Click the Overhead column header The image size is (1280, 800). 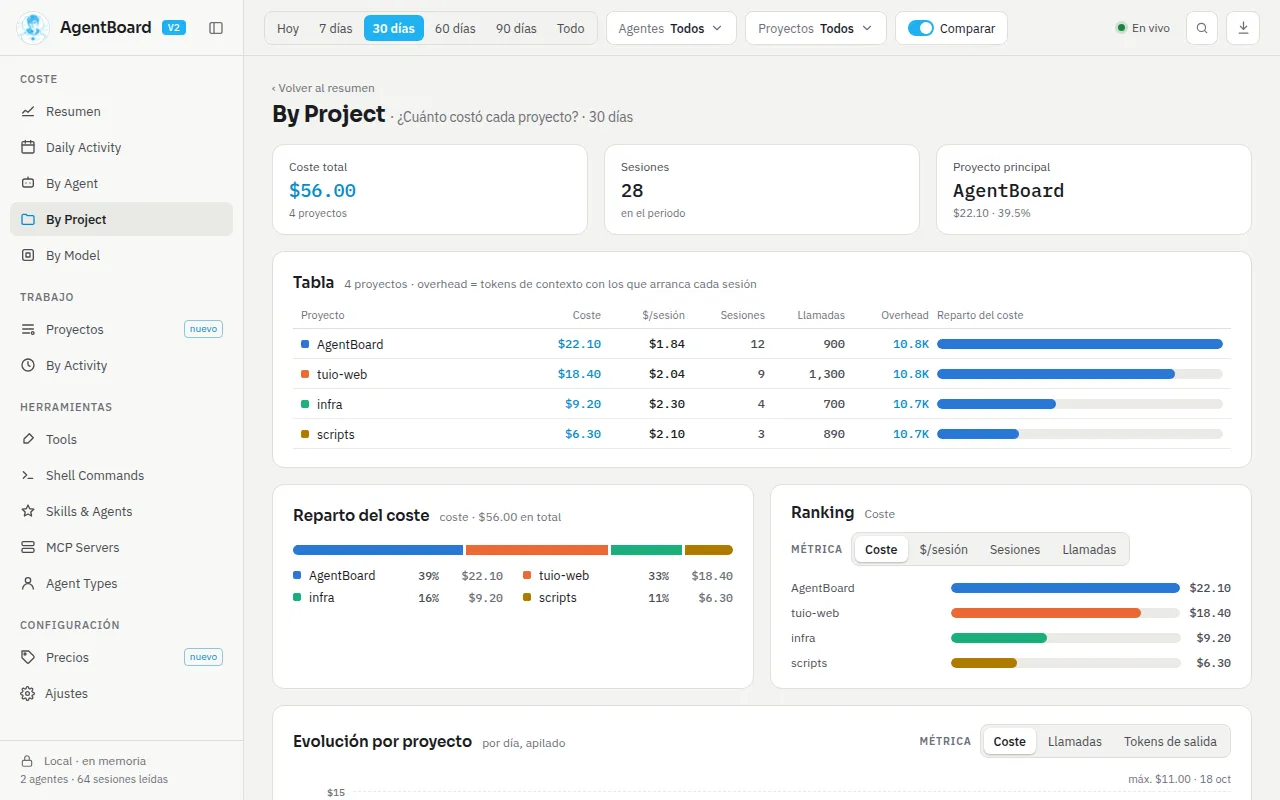[905, 315]
